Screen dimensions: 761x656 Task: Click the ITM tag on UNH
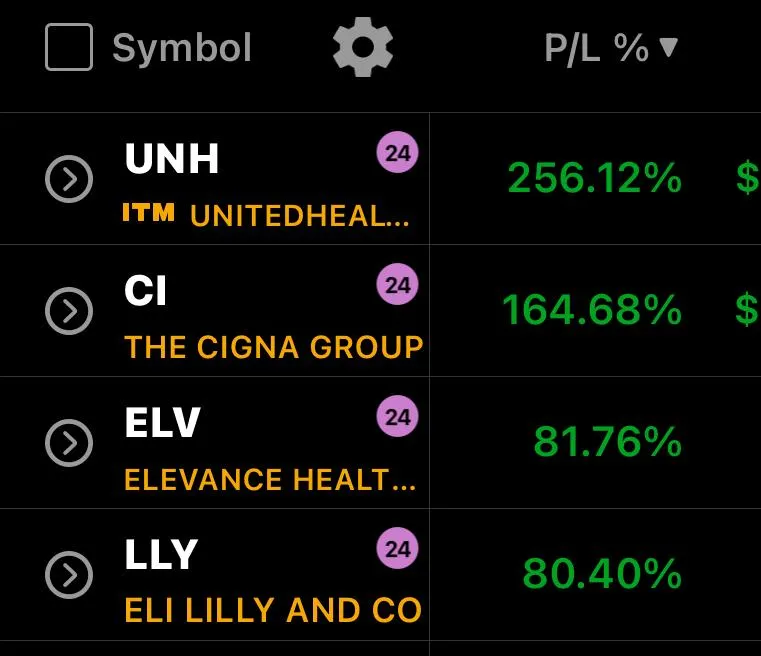(x=149, y=213)
